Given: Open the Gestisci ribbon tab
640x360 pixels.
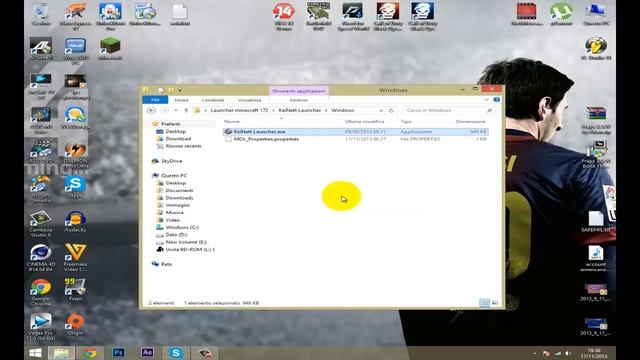Looking at the screenshot, I should pos(298,100).
